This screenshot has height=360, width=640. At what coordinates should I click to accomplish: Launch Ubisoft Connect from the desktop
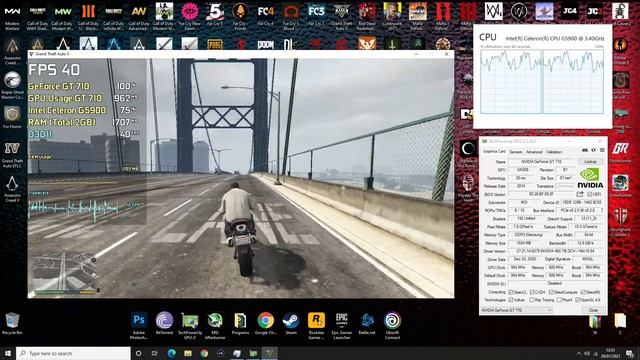pyautogui.click(x=392, y=325)
